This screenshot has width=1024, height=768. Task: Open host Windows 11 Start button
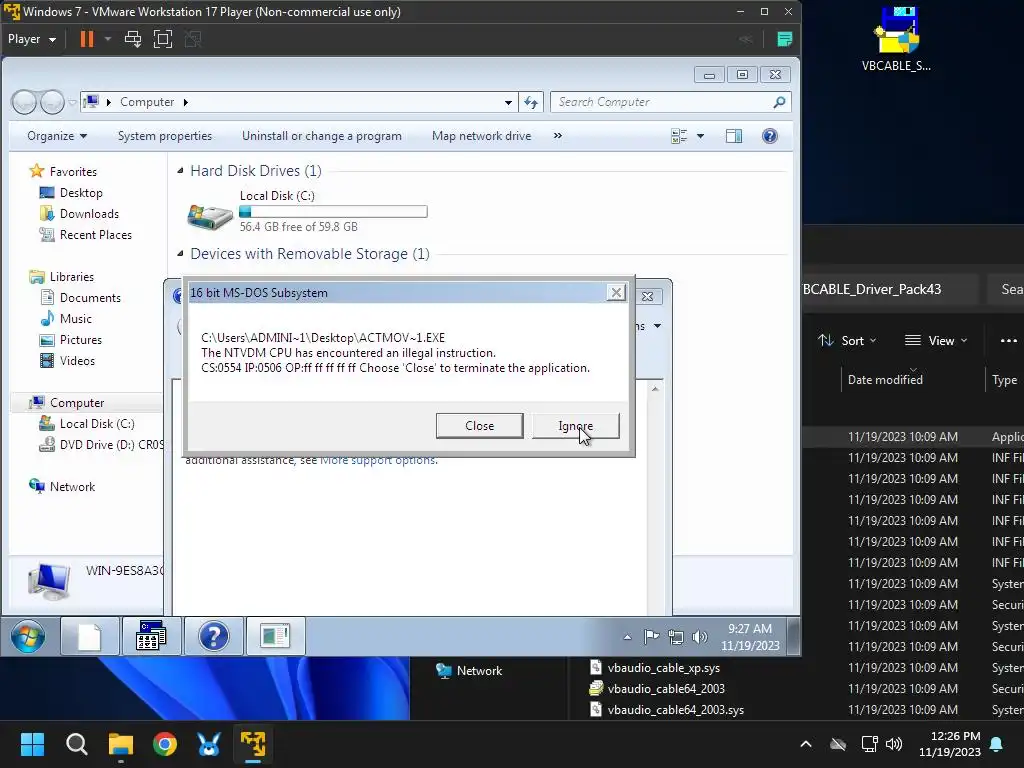click(x=32, y=744)
